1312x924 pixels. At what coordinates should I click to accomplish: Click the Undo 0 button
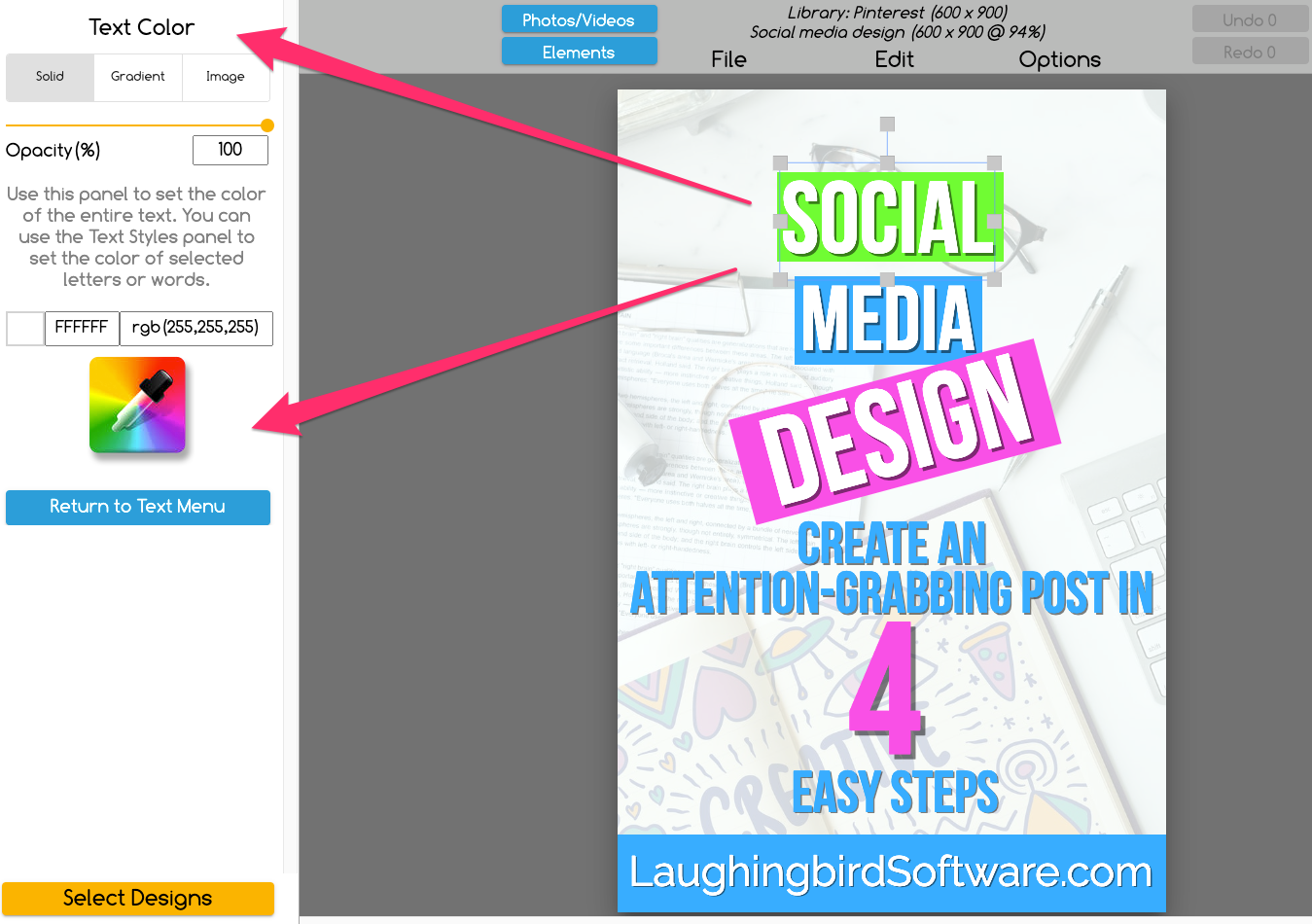(x=1250, y=19)
